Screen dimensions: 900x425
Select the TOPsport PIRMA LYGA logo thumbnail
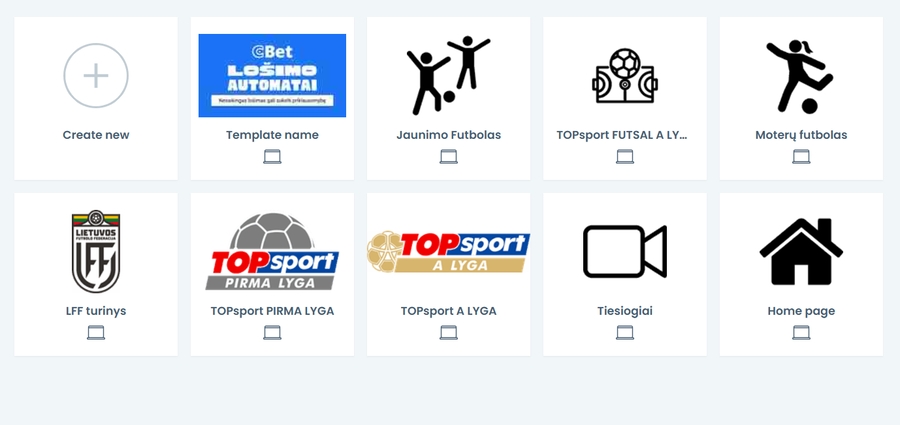coord(272,252)
